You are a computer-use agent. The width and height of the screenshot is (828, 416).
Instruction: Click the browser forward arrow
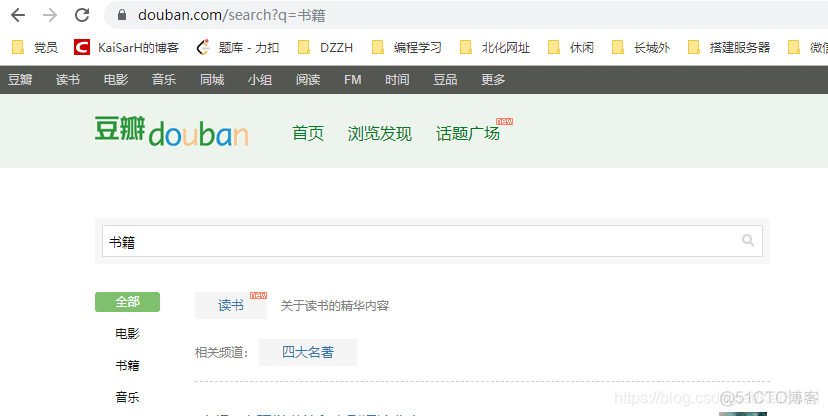[x=50, y=15]
